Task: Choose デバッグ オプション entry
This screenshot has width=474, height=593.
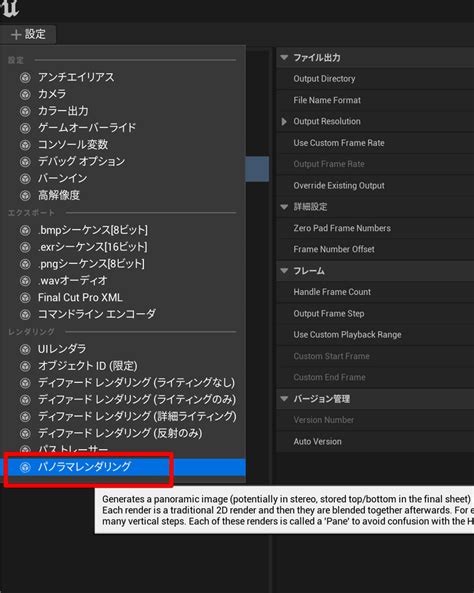Action: point(81,161)
